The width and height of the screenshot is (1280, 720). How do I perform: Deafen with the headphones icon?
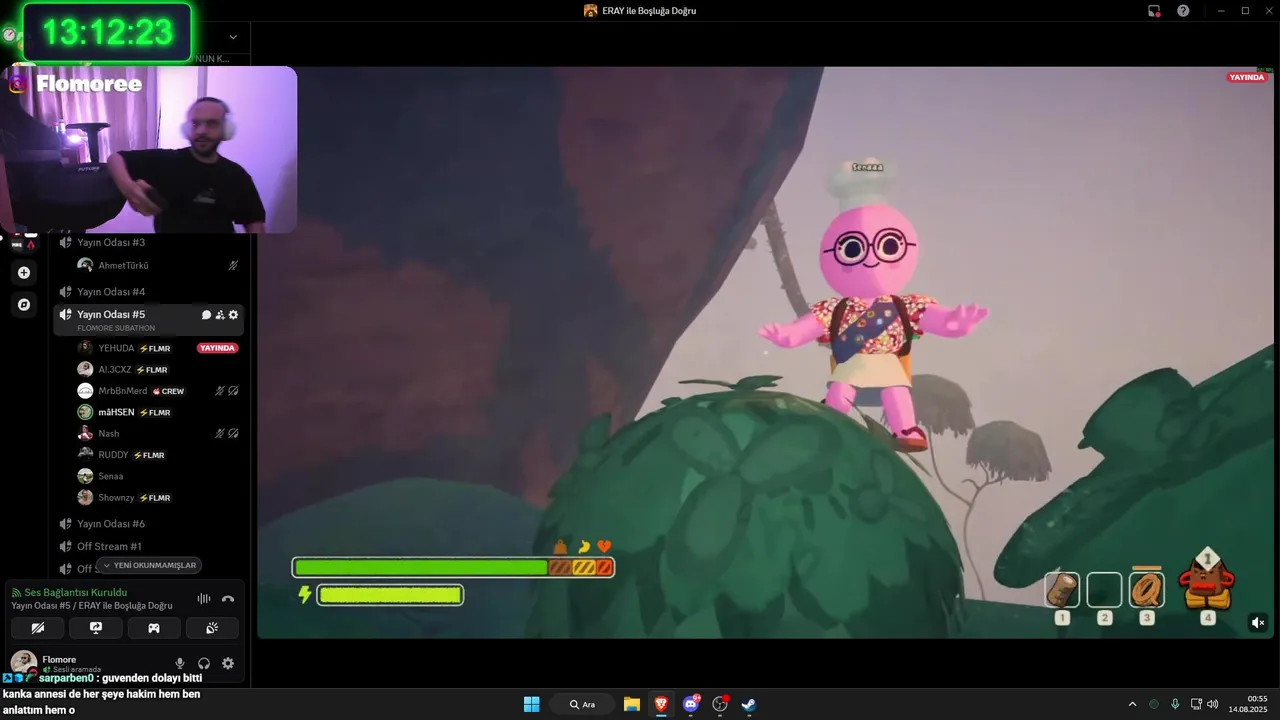204,663
